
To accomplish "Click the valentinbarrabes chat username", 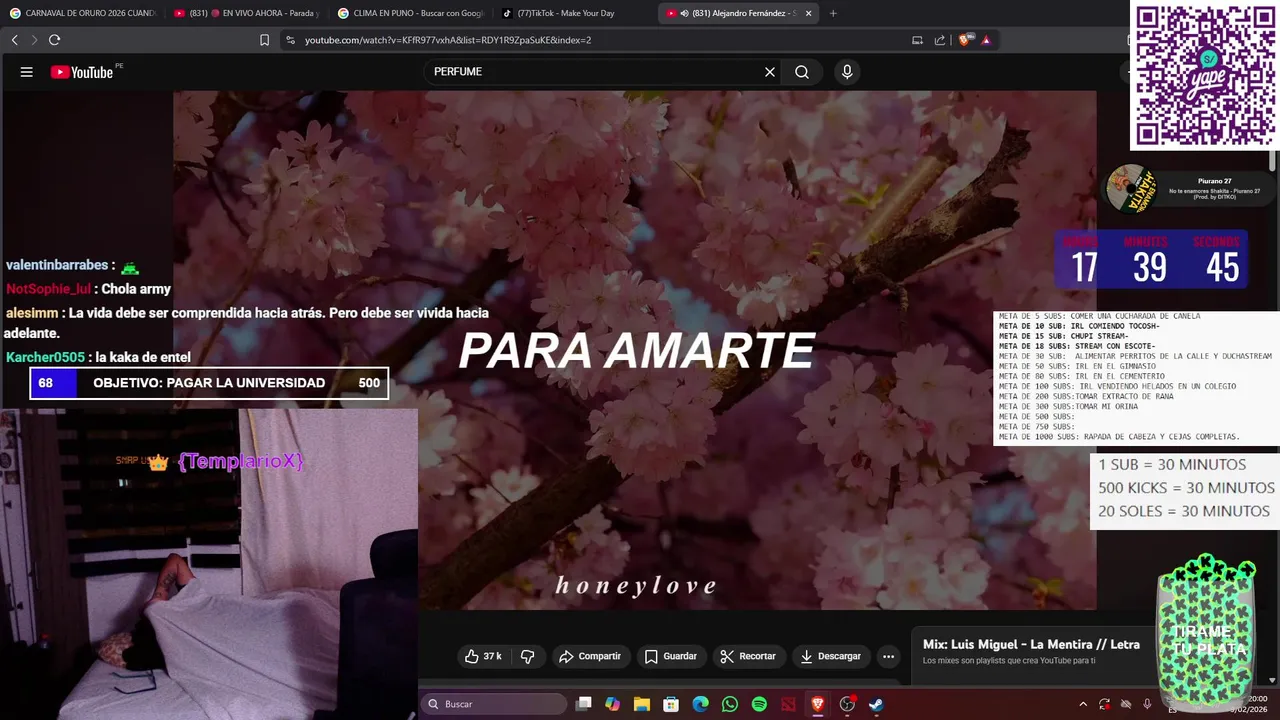I will coord(57,265).
